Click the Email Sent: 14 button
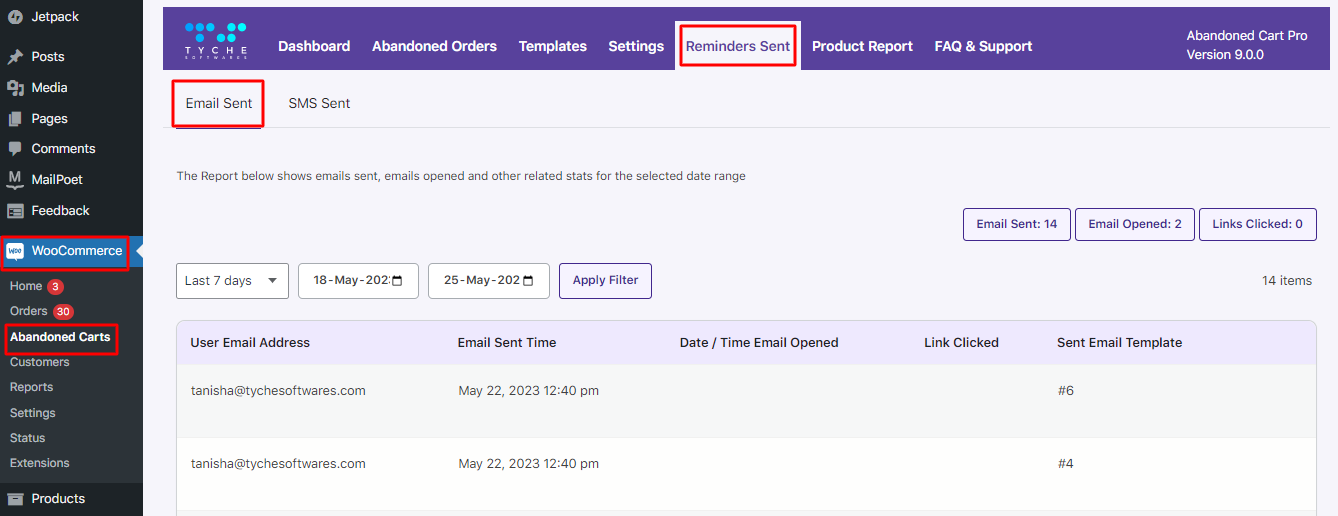1338x516 pixels. pyautogui.click(x=1017, y=224)
